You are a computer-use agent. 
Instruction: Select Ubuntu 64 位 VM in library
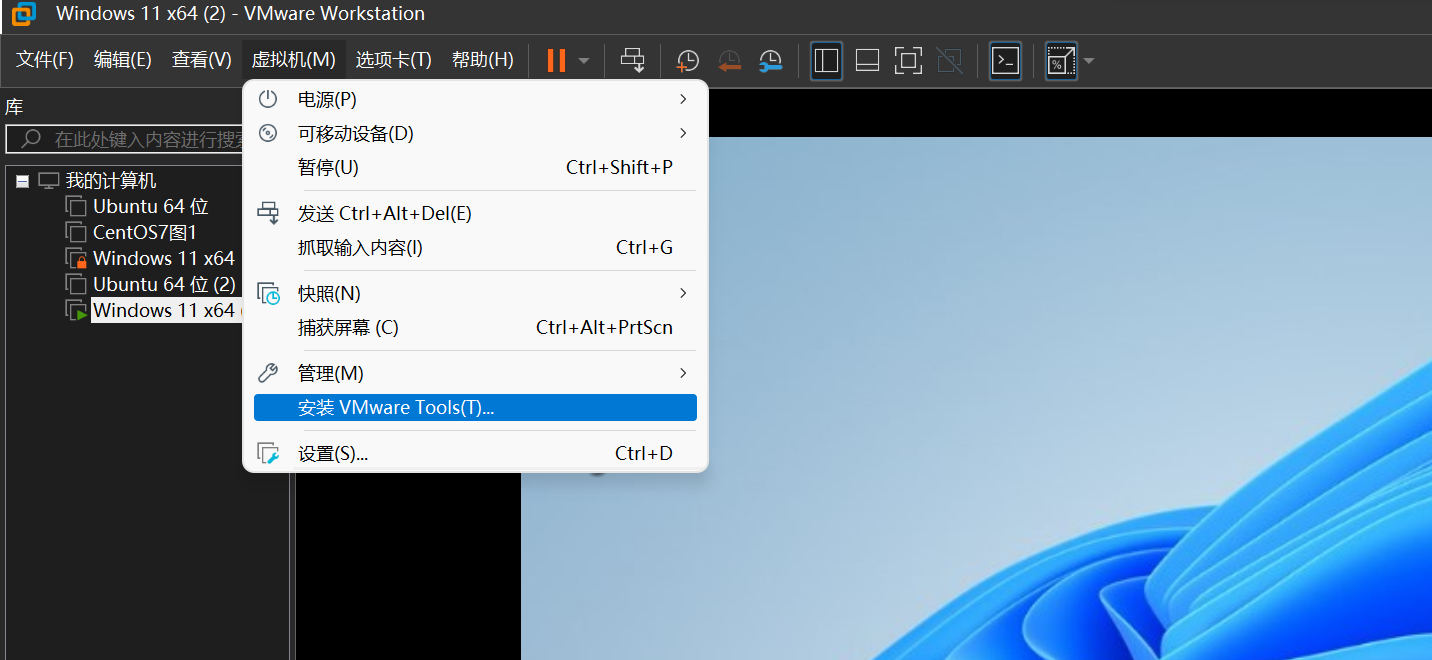point(151,206)
